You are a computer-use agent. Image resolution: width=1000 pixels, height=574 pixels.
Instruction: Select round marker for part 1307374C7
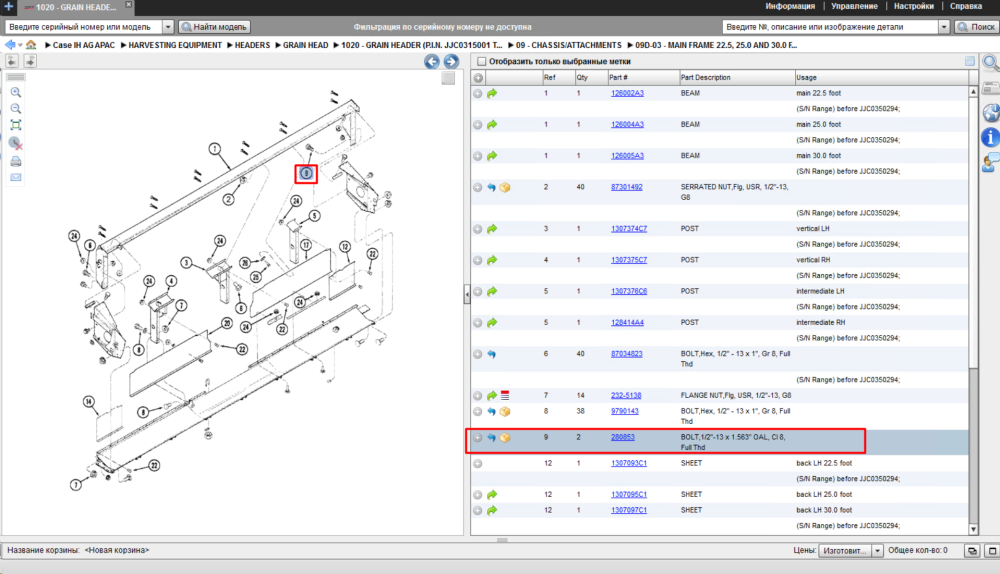pos(478,228)
